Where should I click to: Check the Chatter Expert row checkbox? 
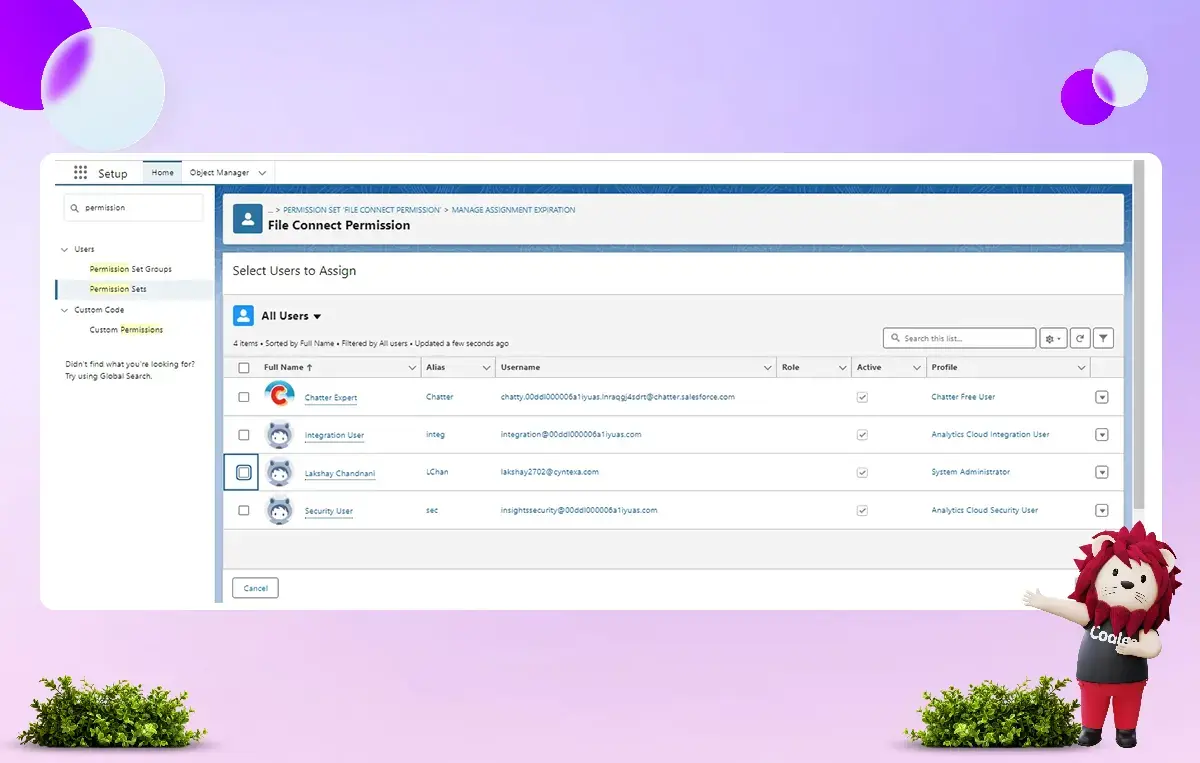[x=244, y=397]
